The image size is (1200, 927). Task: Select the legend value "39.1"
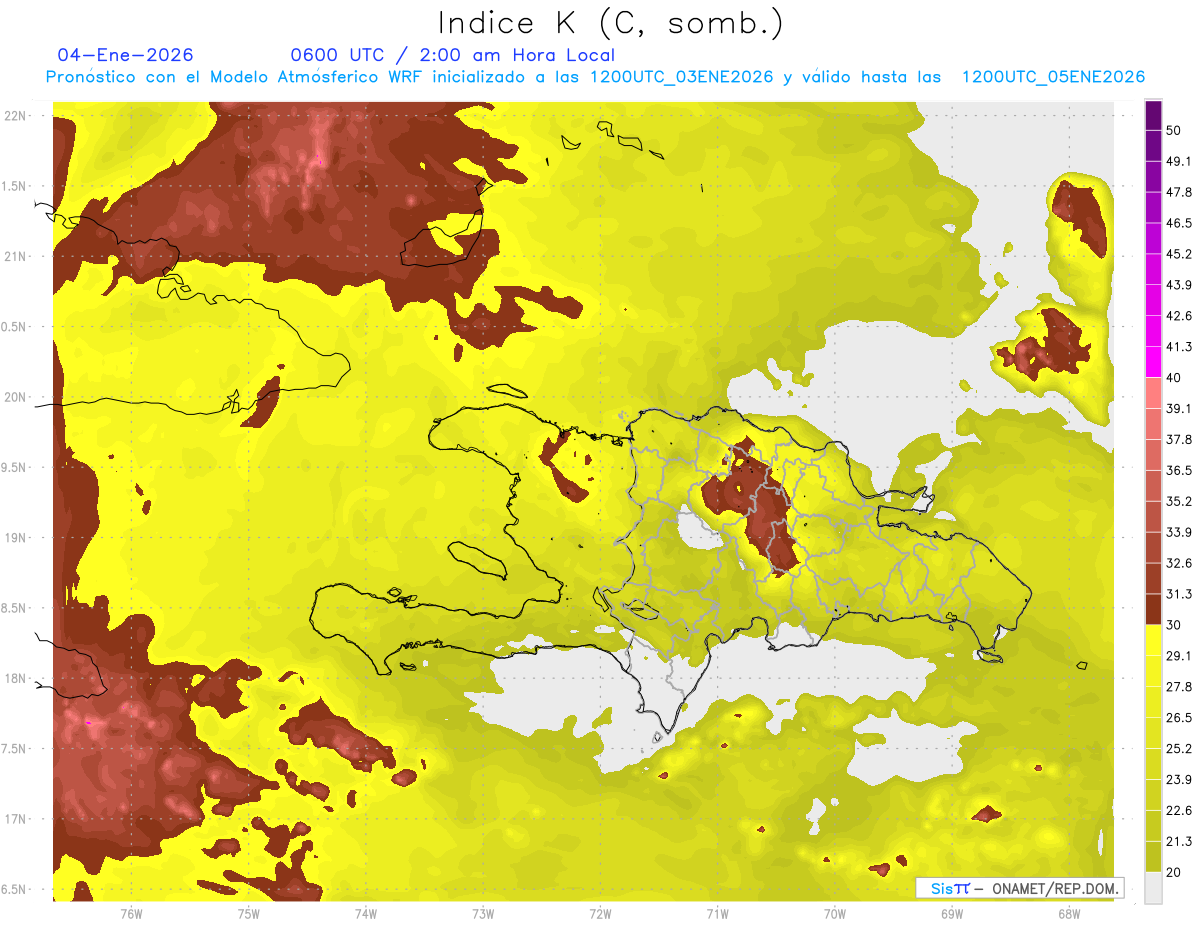click(x=1178, y=408)
